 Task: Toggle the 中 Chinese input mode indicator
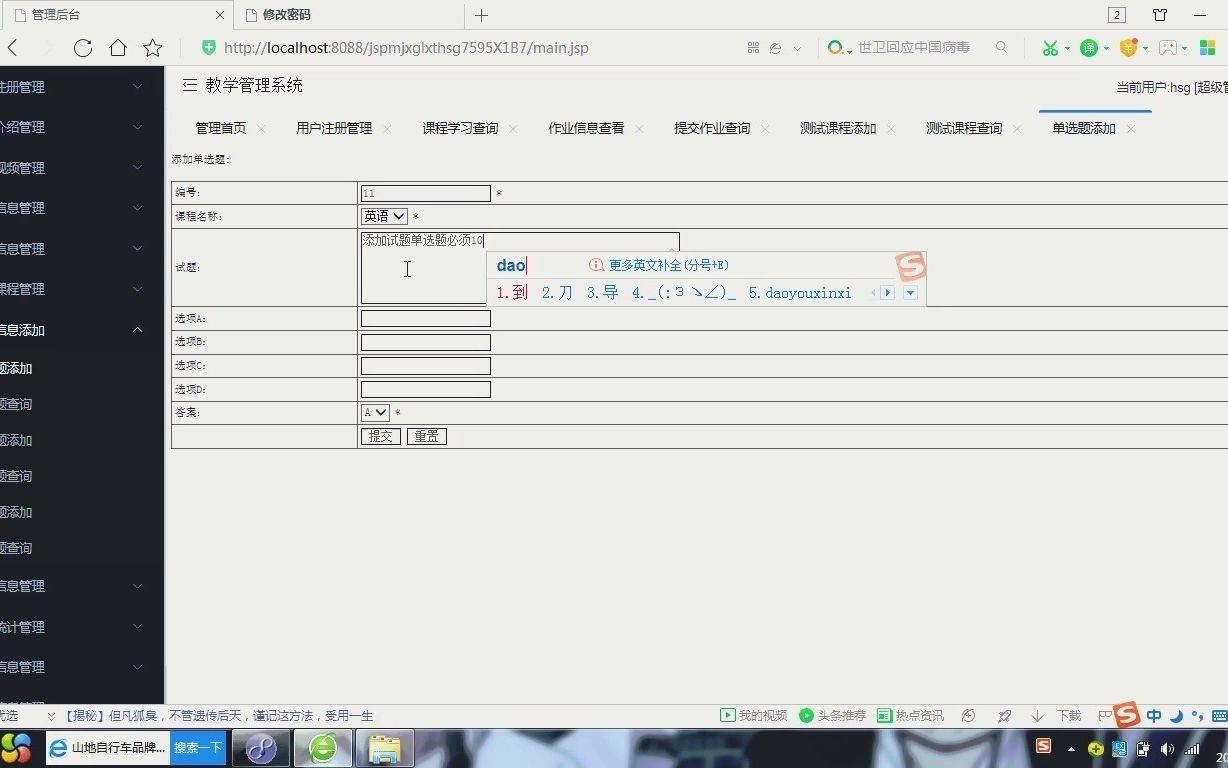click(1155, 716)
